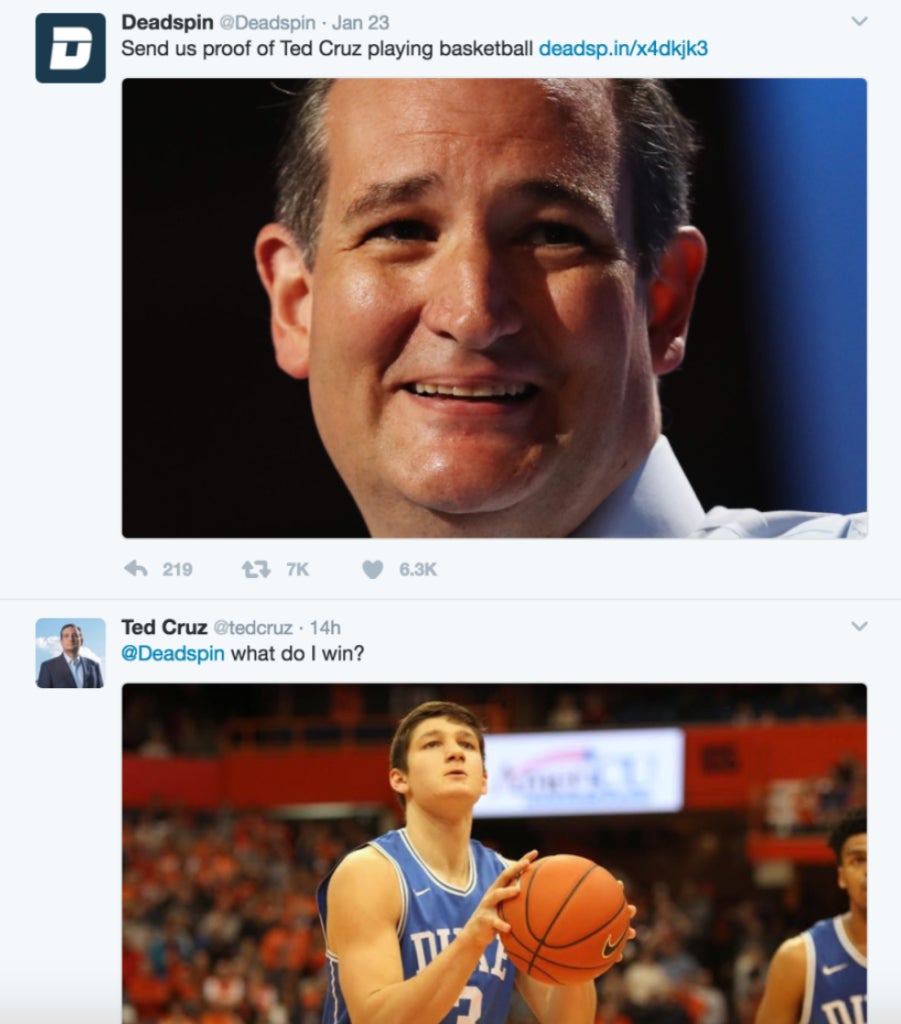This screenshot has height=1024, width=901.
Task: Click the retweet icon showing 7K
Action: [x=255, y=569]
